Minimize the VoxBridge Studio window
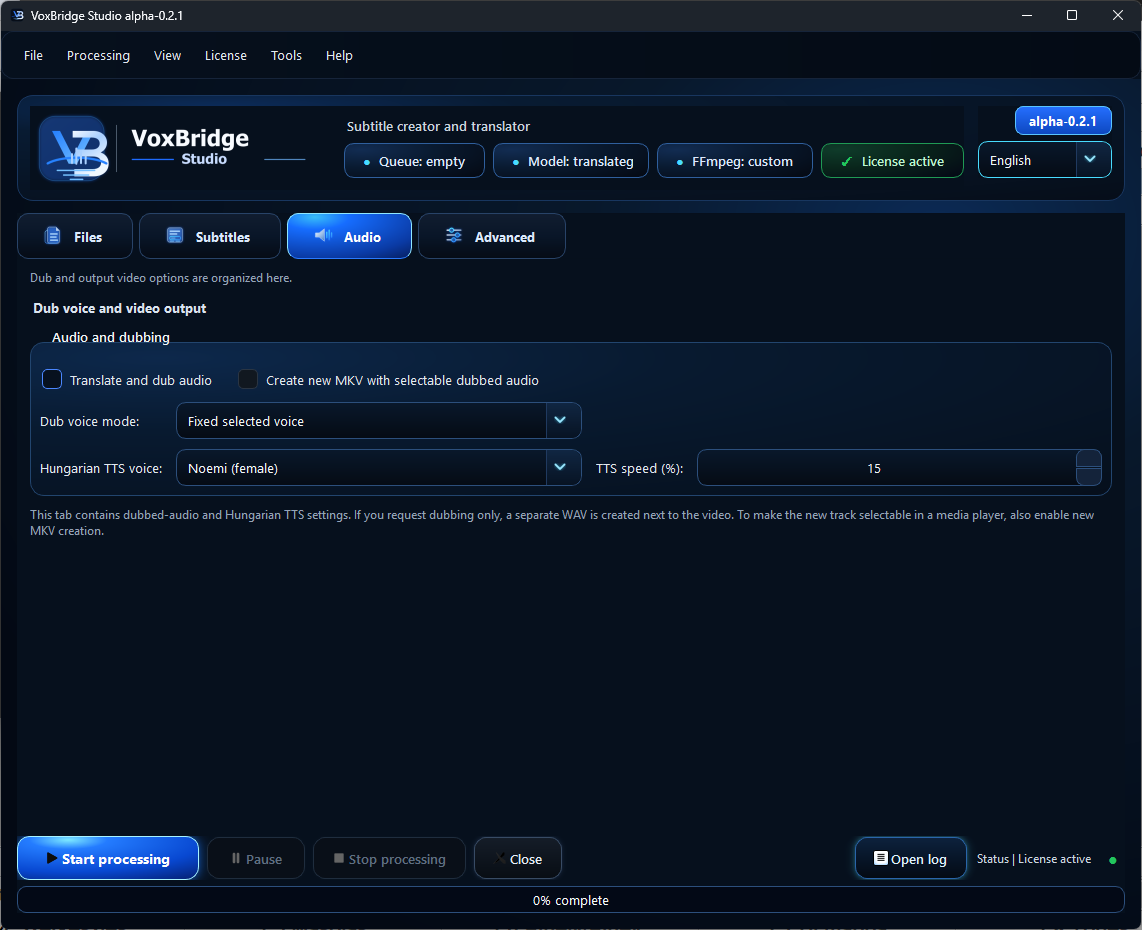 [x=1027, y=15]
